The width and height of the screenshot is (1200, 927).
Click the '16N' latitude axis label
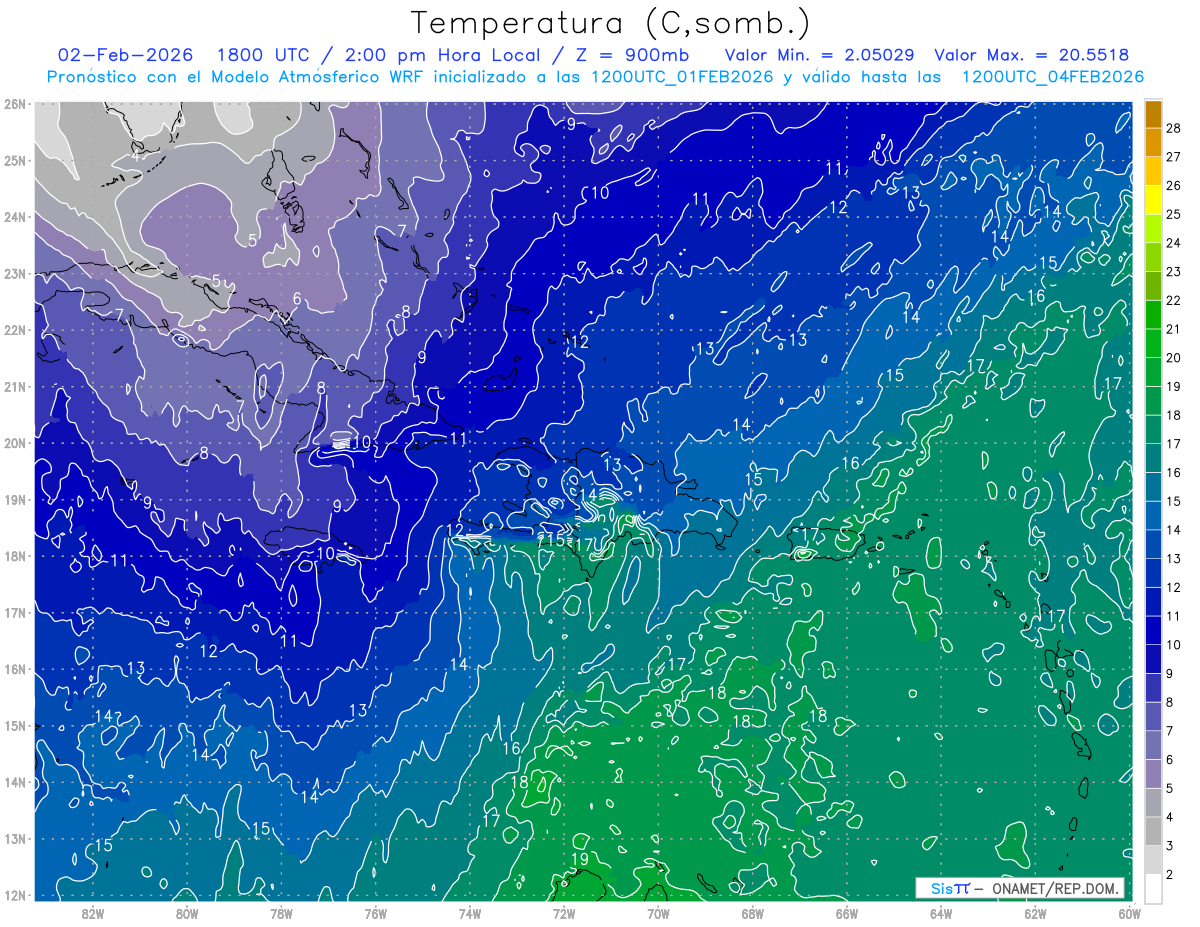(14, 669)
